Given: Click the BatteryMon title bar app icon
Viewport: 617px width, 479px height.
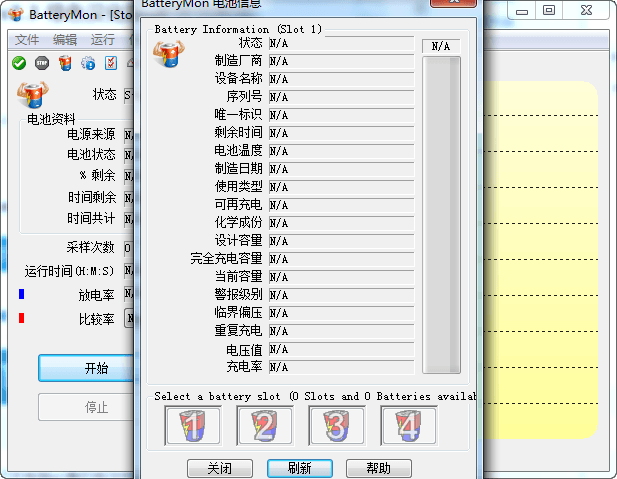Looking at the screenshot, I should (16, 15).
